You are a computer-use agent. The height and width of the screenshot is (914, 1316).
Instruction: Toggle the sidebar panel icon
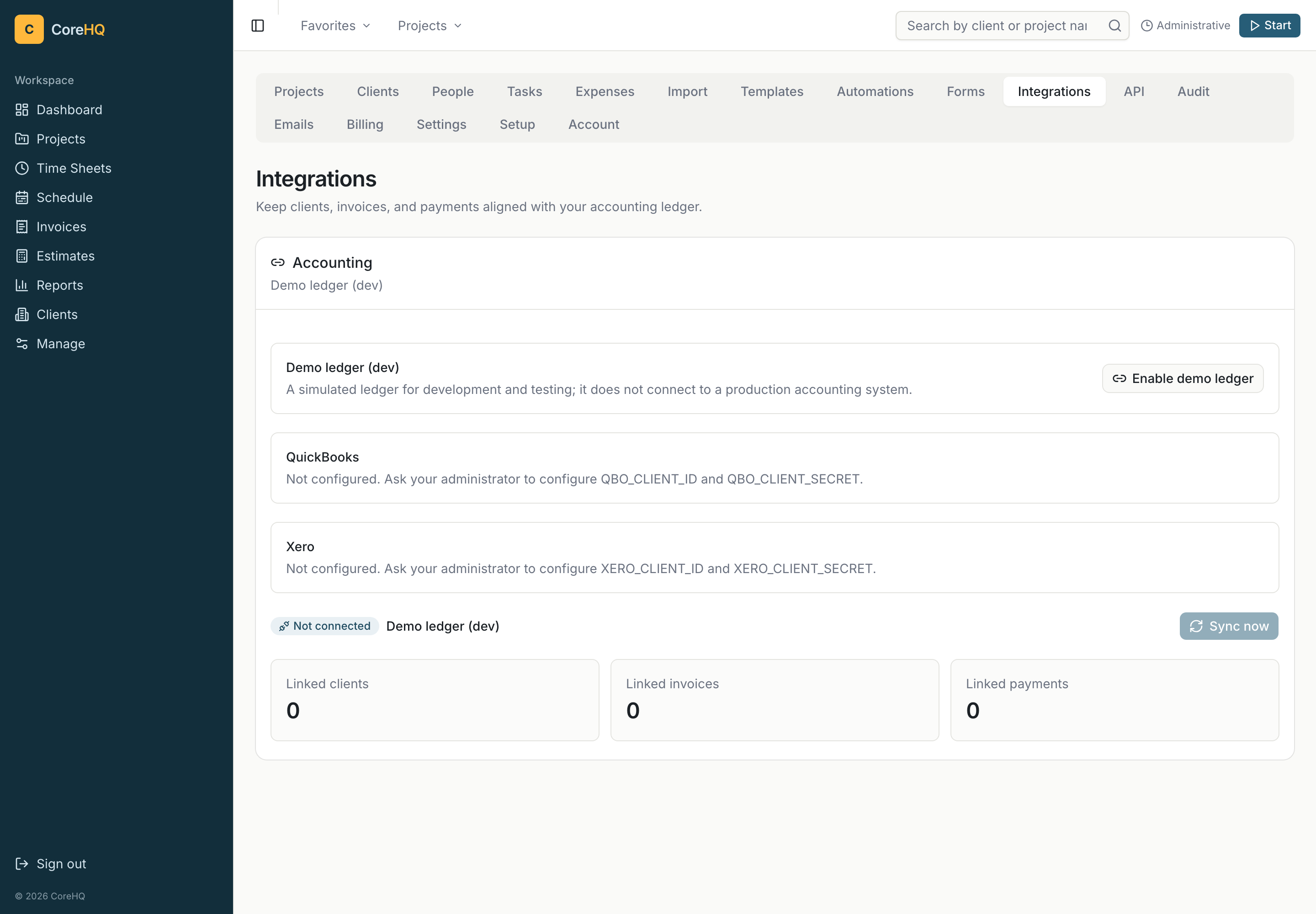click(x=258, y=26)
